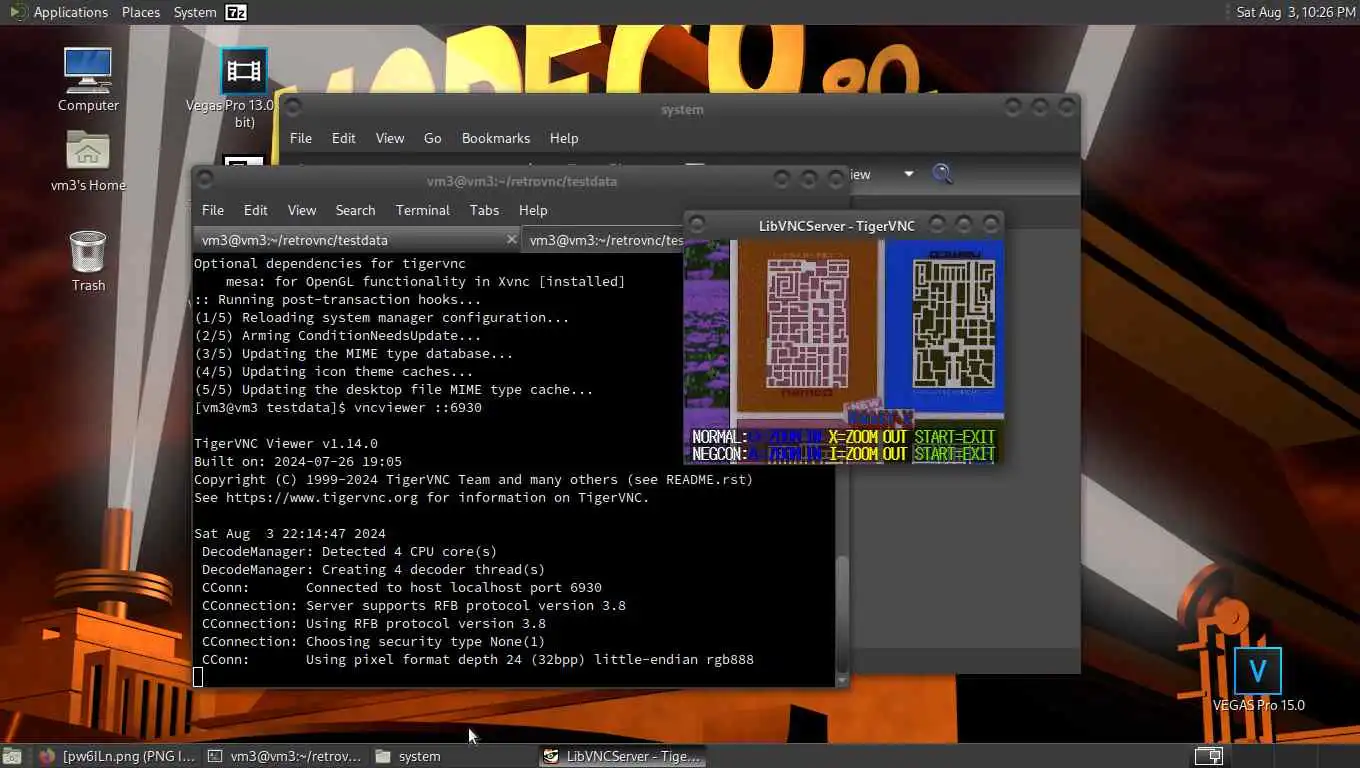Click the terminal title bar vm3@vm3:~/retrovnc/testdata
The image size is (1360, 768).
522,181
